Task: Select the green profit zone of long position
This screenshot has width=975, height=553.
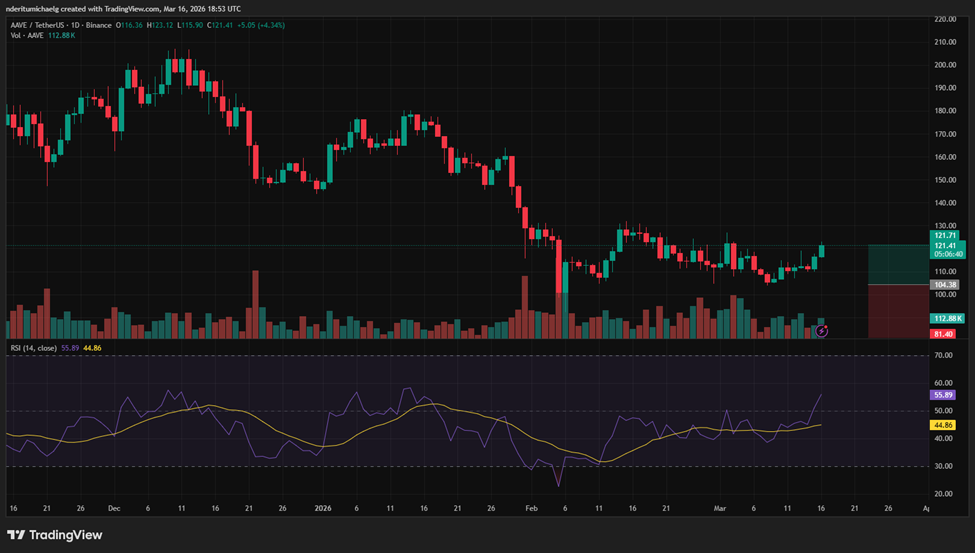Action: point(897,265)
